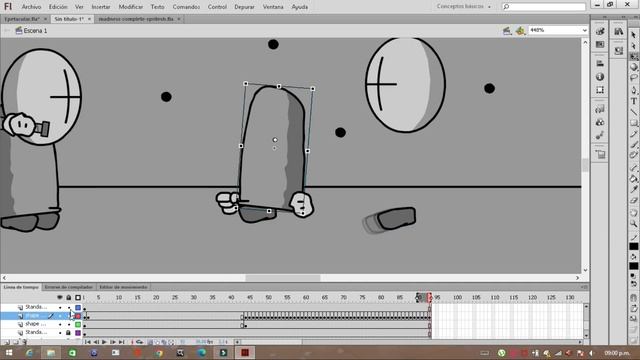This screenshot has width=640, height=360.
Task: Activate the Free Transform tool
Action: (x=633, y=56)
